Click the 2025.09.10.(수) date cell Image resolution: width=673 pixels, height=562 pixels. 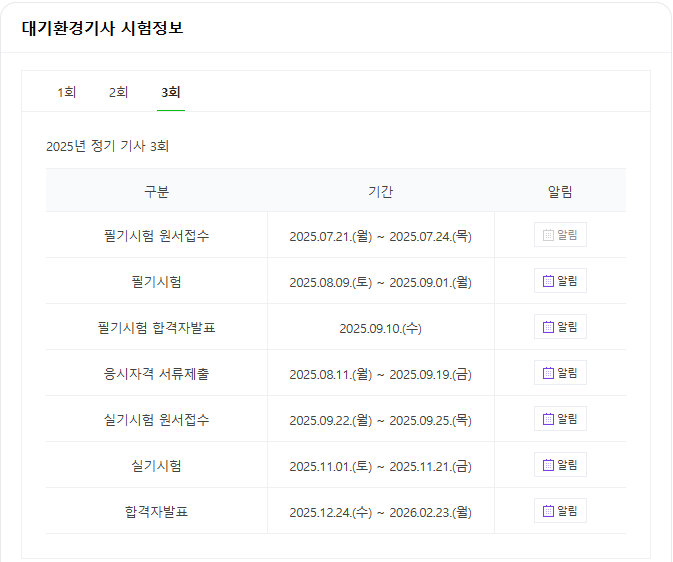(380, 328)
